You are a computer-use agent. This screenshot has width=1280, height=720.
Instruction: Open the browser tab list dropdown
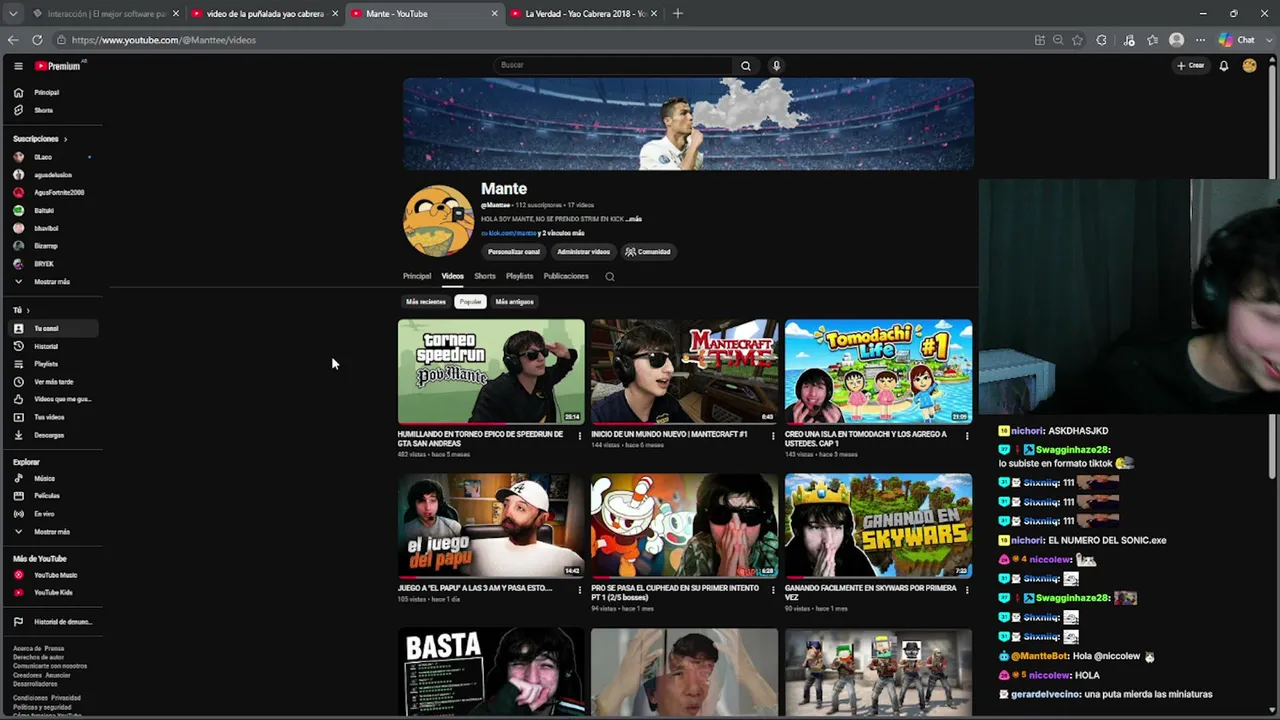coord(13,14)
